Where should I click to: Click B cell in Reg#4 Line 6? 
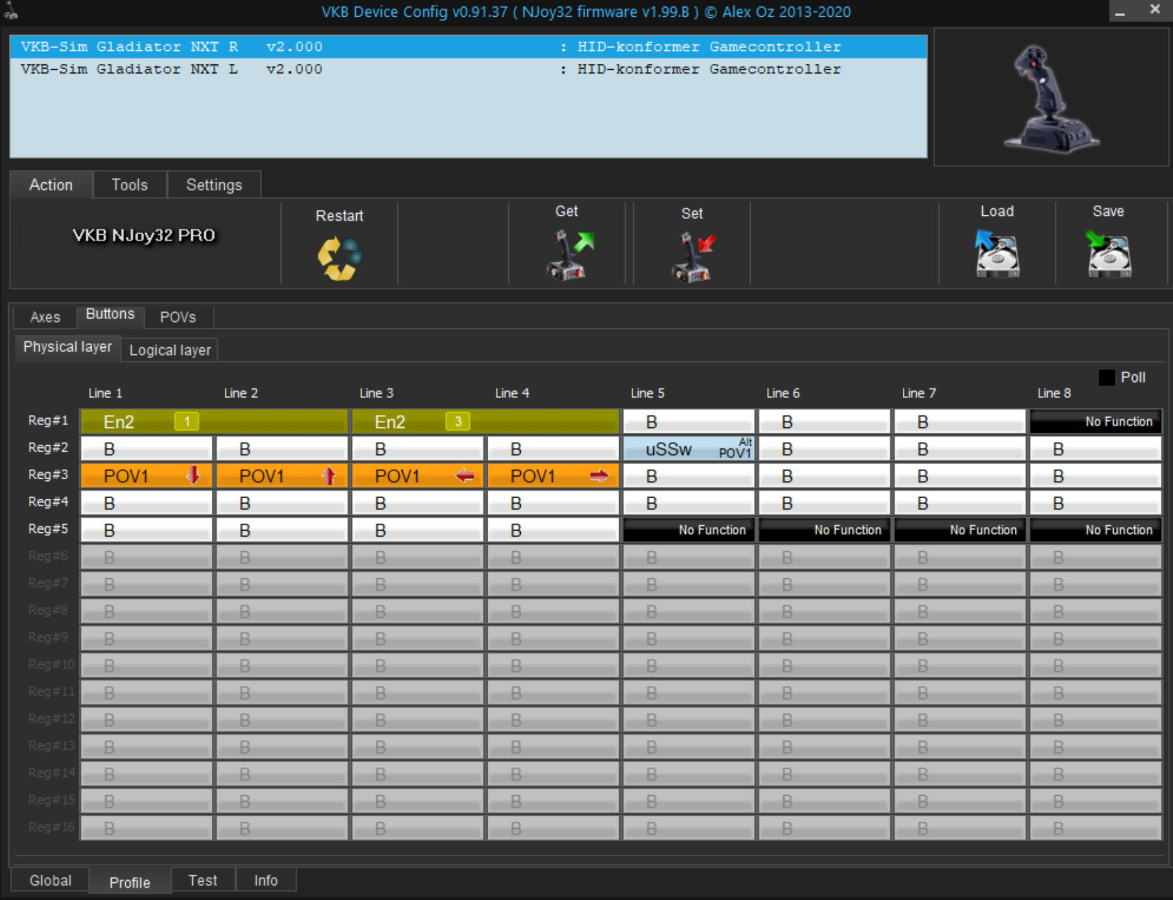(824, 503)
